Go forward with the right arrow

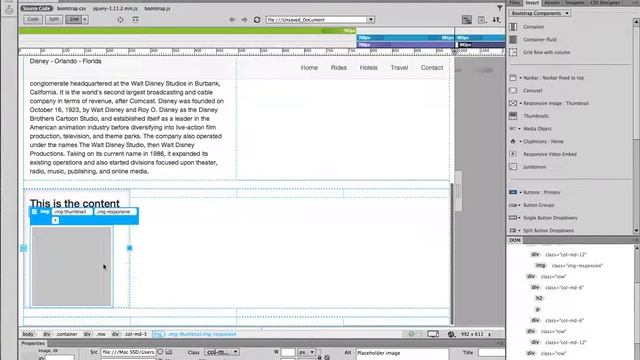click(x=244, y=20)
